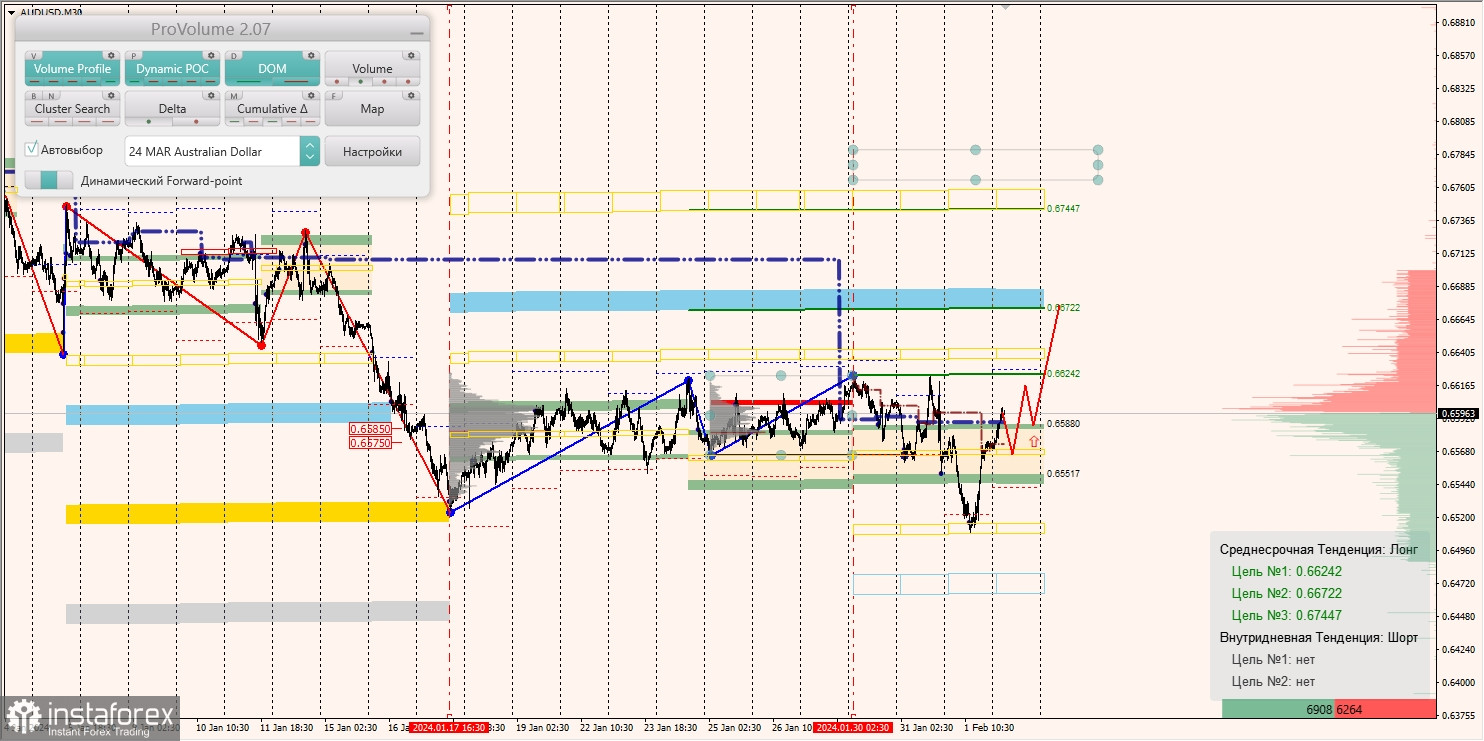Click the 2024.01.17 16:30 date marker
Viewport: 1484px width, 741px height.
[449, 728]
